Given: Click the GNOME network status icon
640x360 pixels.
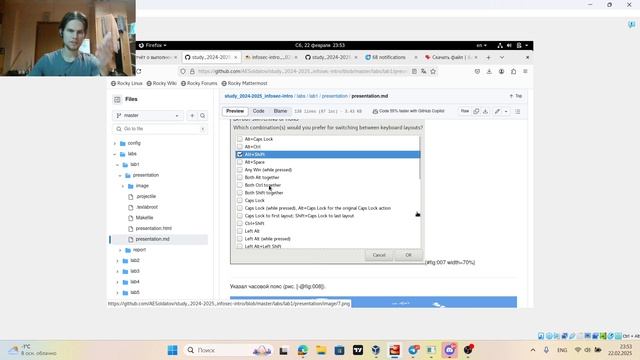Looking at the screenshot, I should click(500, 45).
